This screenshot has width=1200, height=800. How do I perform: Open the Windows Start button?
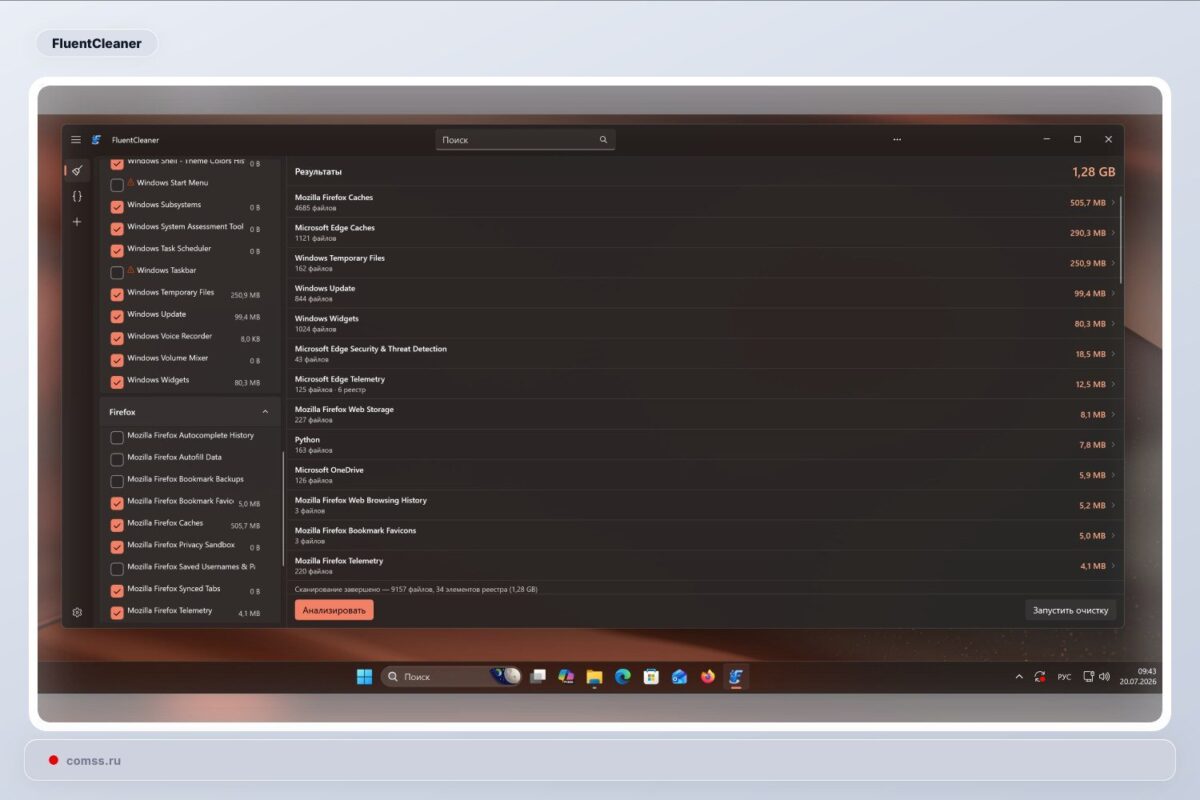[364, 677]
